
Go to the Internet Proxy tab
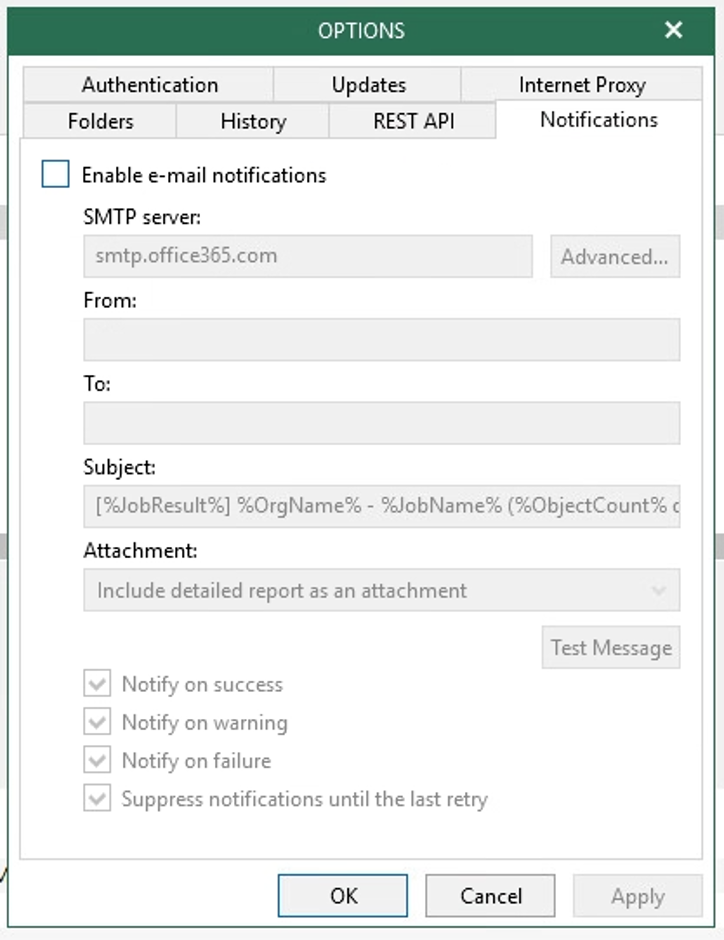coord(581,85)
